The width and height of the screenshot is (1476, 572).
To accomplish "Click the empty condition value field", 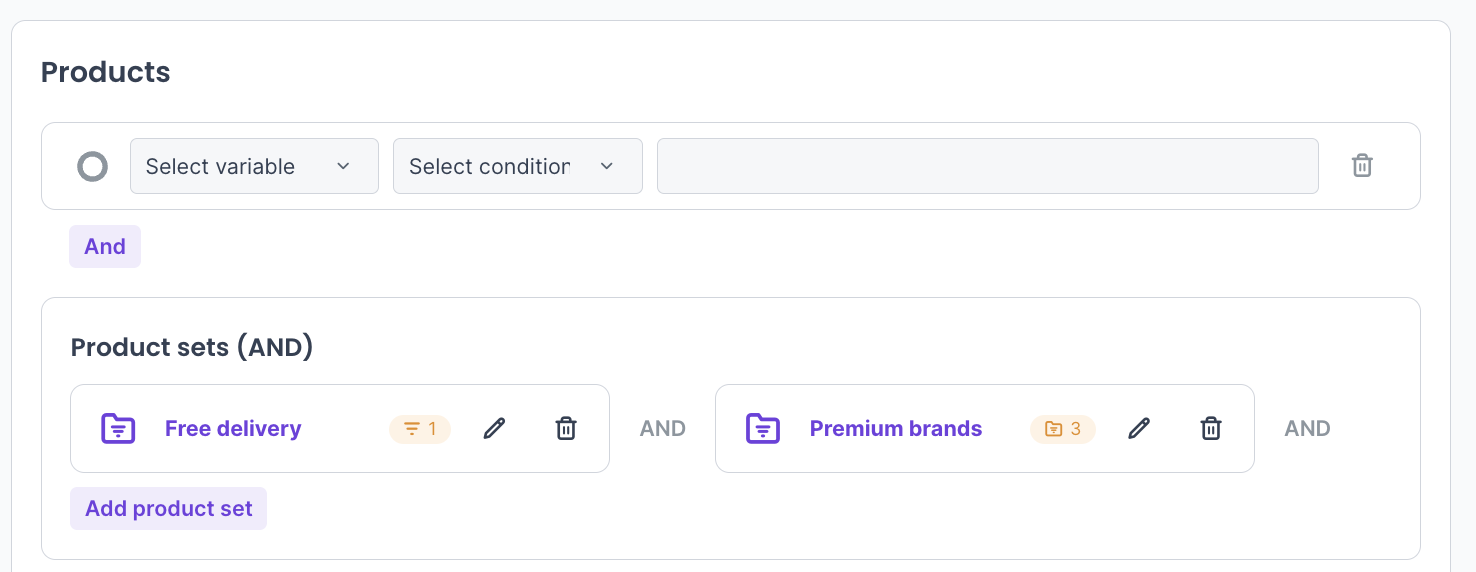I will click(987, 166).
